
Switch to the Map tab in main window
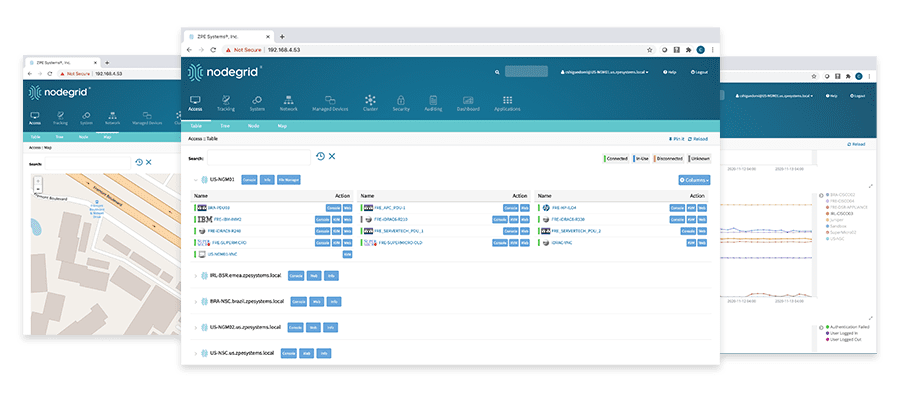click(x=282, y=127)
